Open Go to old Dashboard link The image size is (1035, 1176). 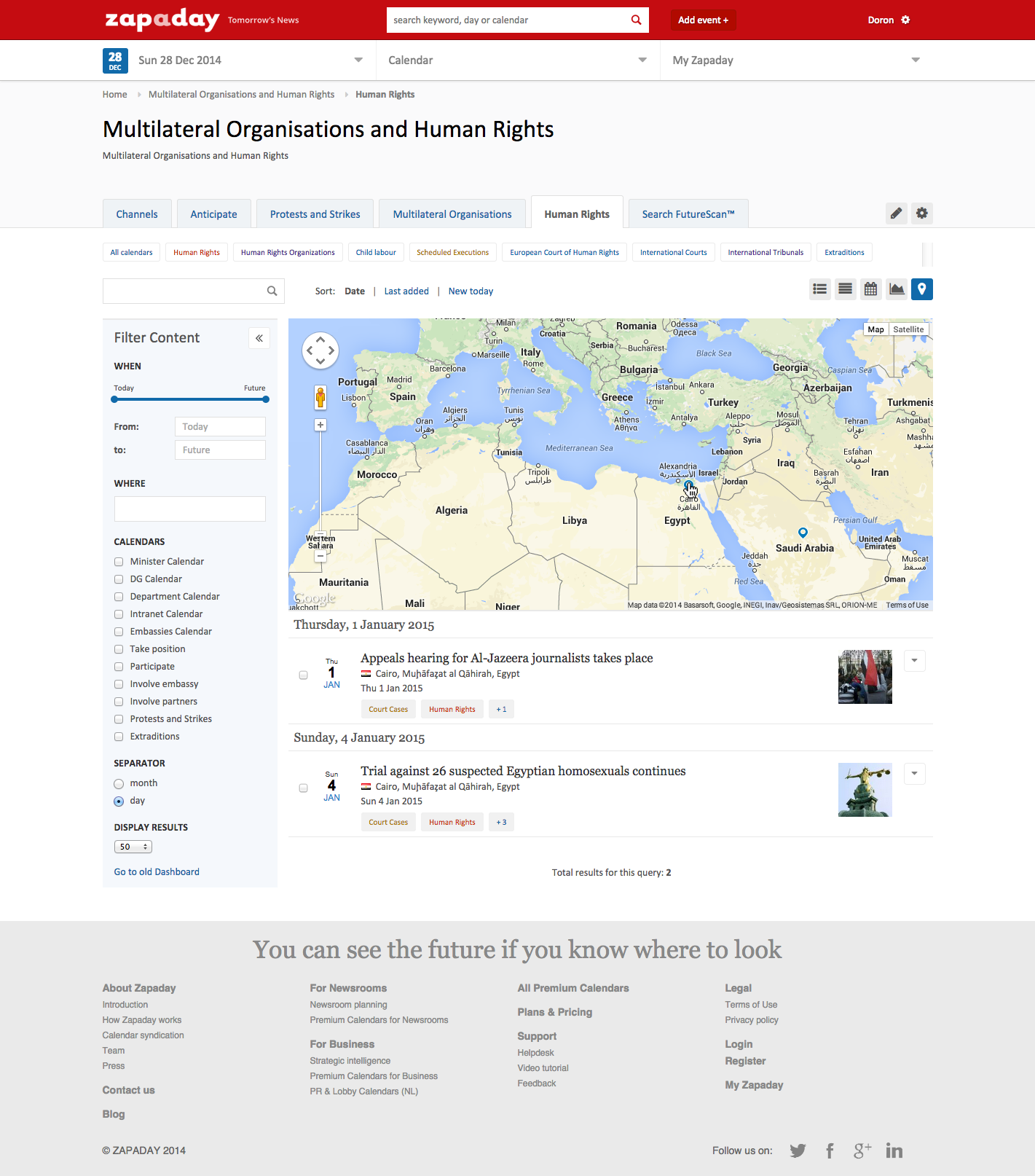(157, 871)
